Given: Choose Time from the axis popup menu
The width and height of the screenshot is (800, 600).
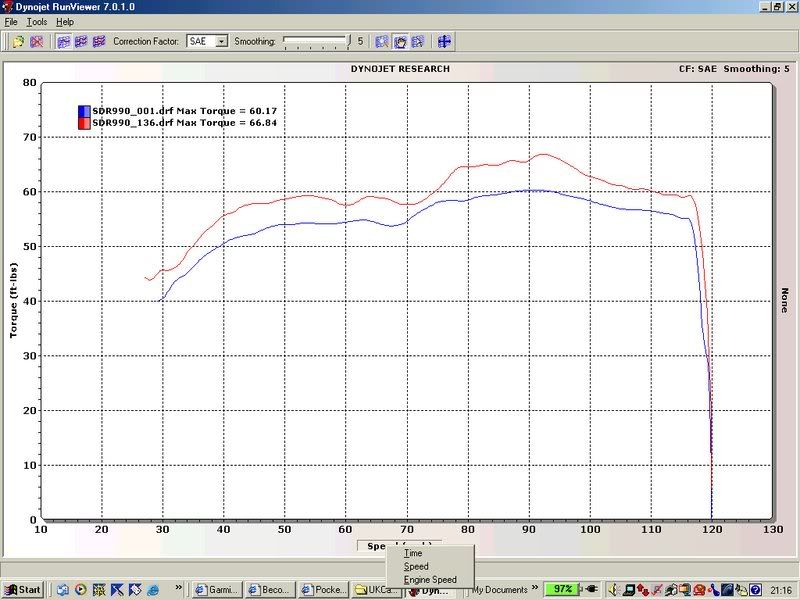Looking at the screenshot, I should click(413, 553).
